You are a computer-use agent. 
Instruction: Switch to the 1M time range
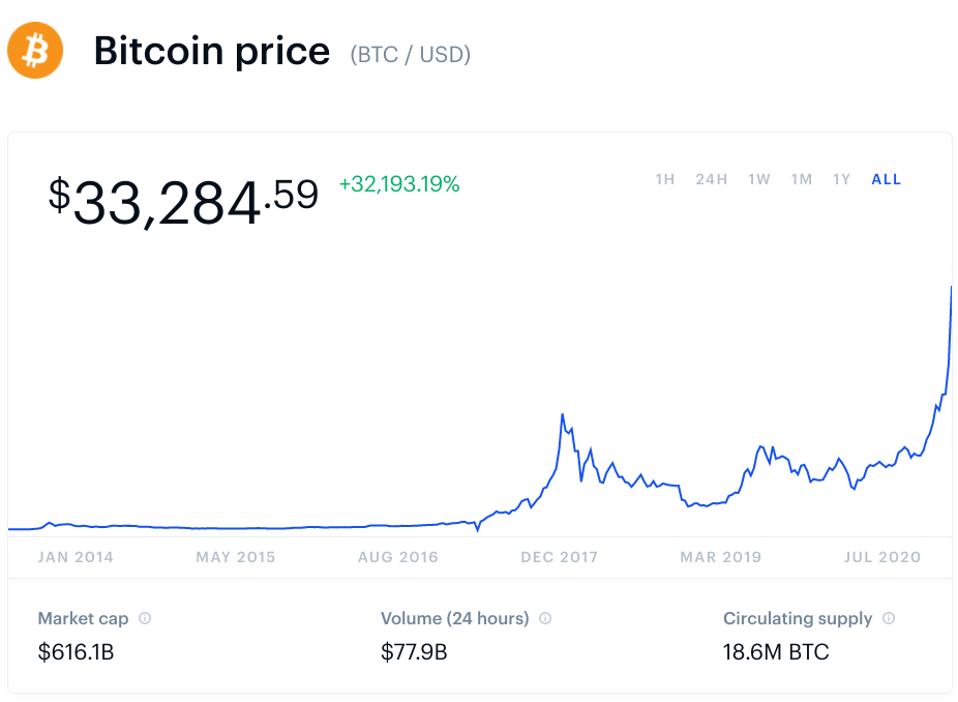(801, 180)
